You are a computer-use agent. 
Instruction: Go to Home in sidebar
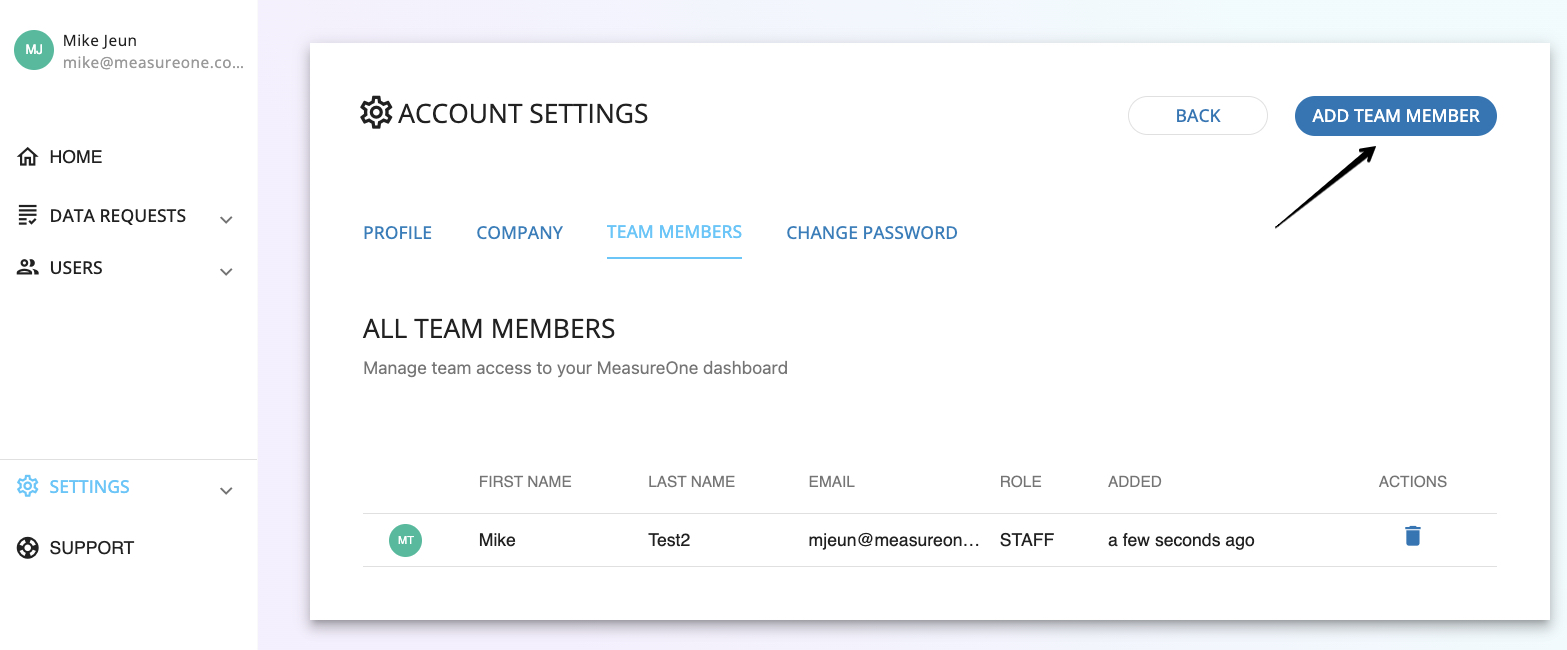point(76,157)
